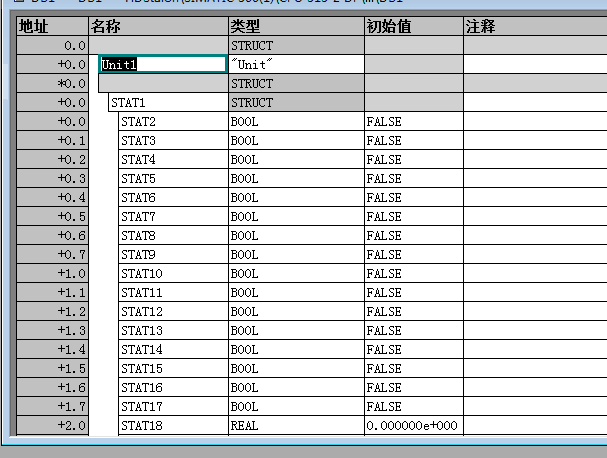Click the BOOL type cell of STAT9
The image size is (607, 458).
tap(297, 254)
